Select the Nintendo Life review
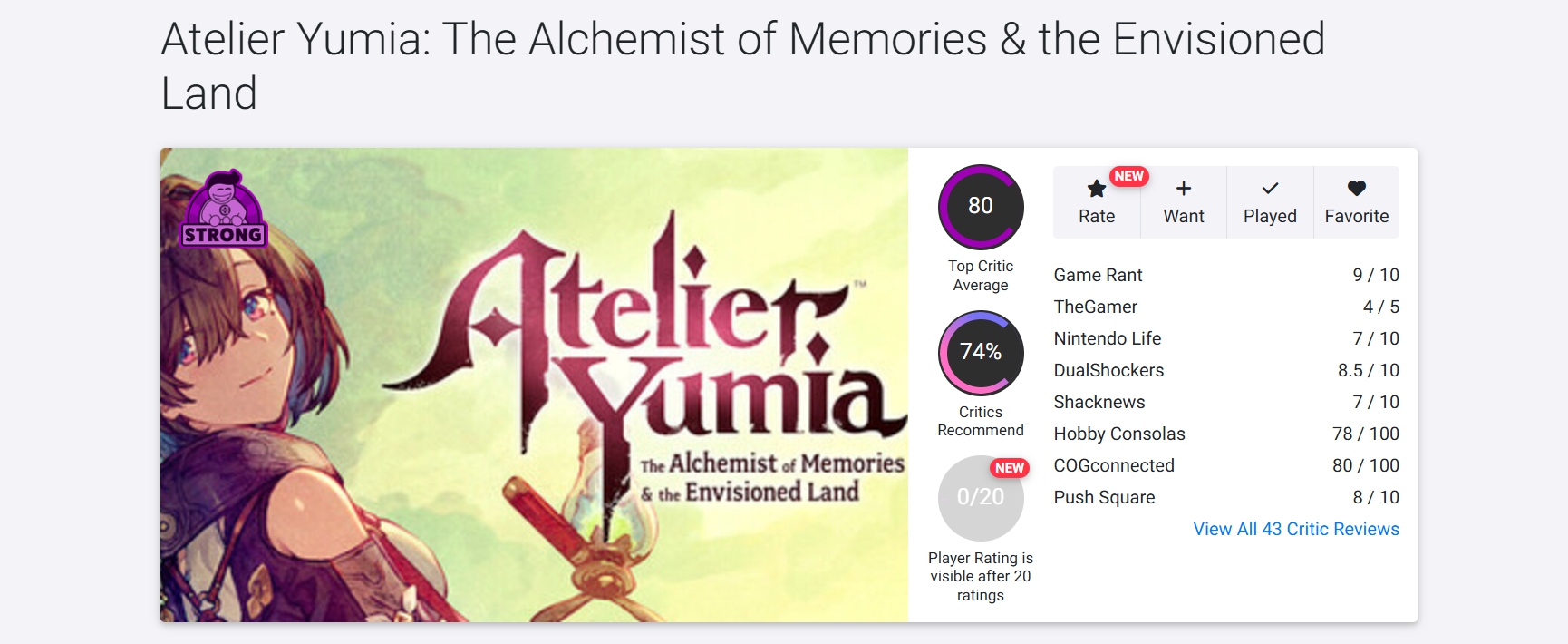 1107,338
